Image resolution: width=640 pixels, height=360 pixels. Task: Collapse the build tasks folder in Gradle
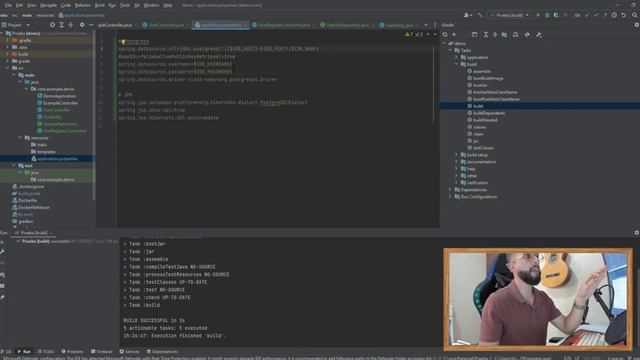[x=456, y=64]
